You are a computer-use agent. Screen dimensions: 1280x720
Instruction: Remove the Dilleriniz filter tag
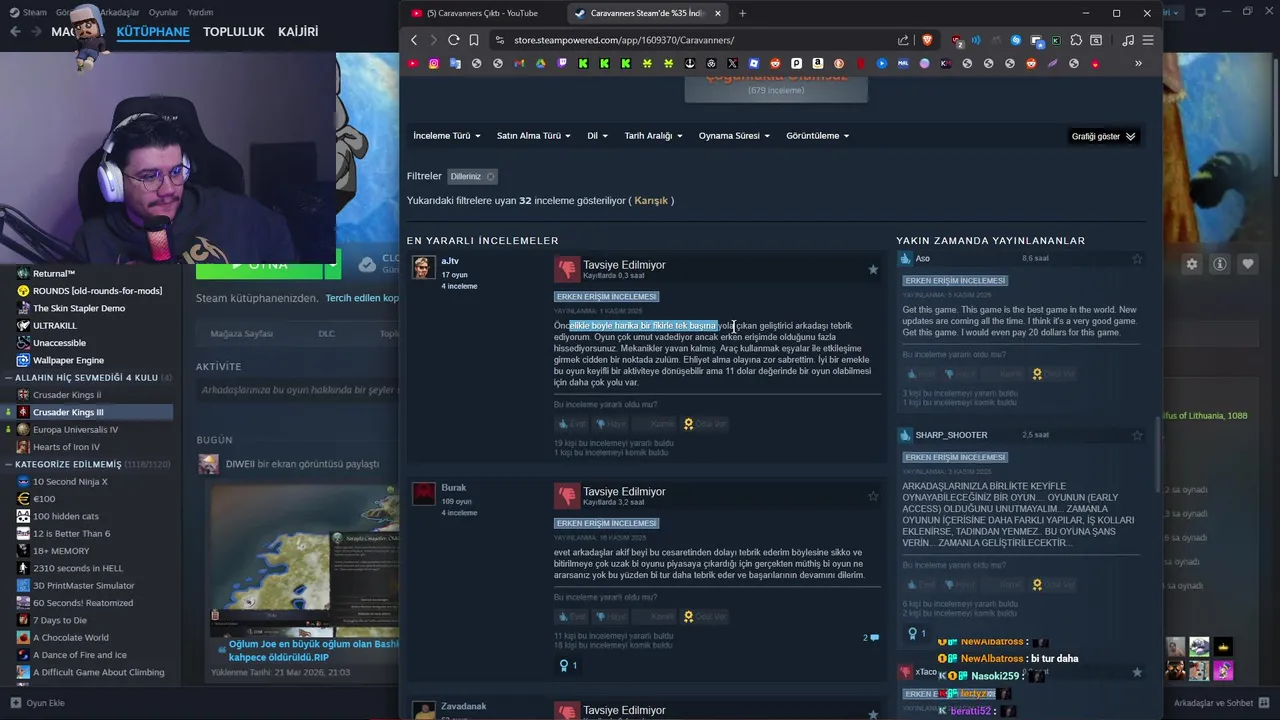pos(490,176)
